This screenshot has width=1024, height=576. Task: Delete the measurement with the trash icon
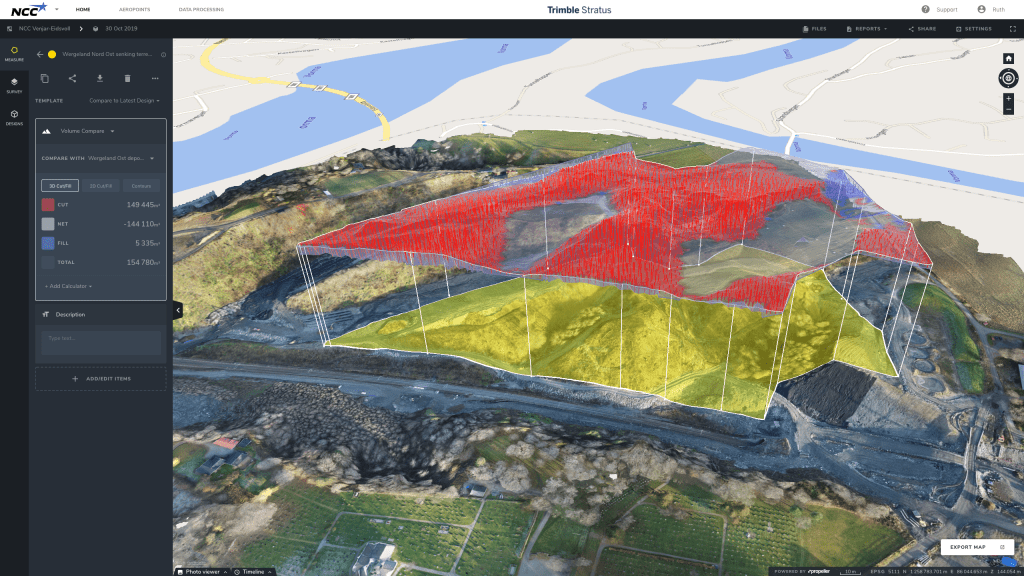(127, 78)
